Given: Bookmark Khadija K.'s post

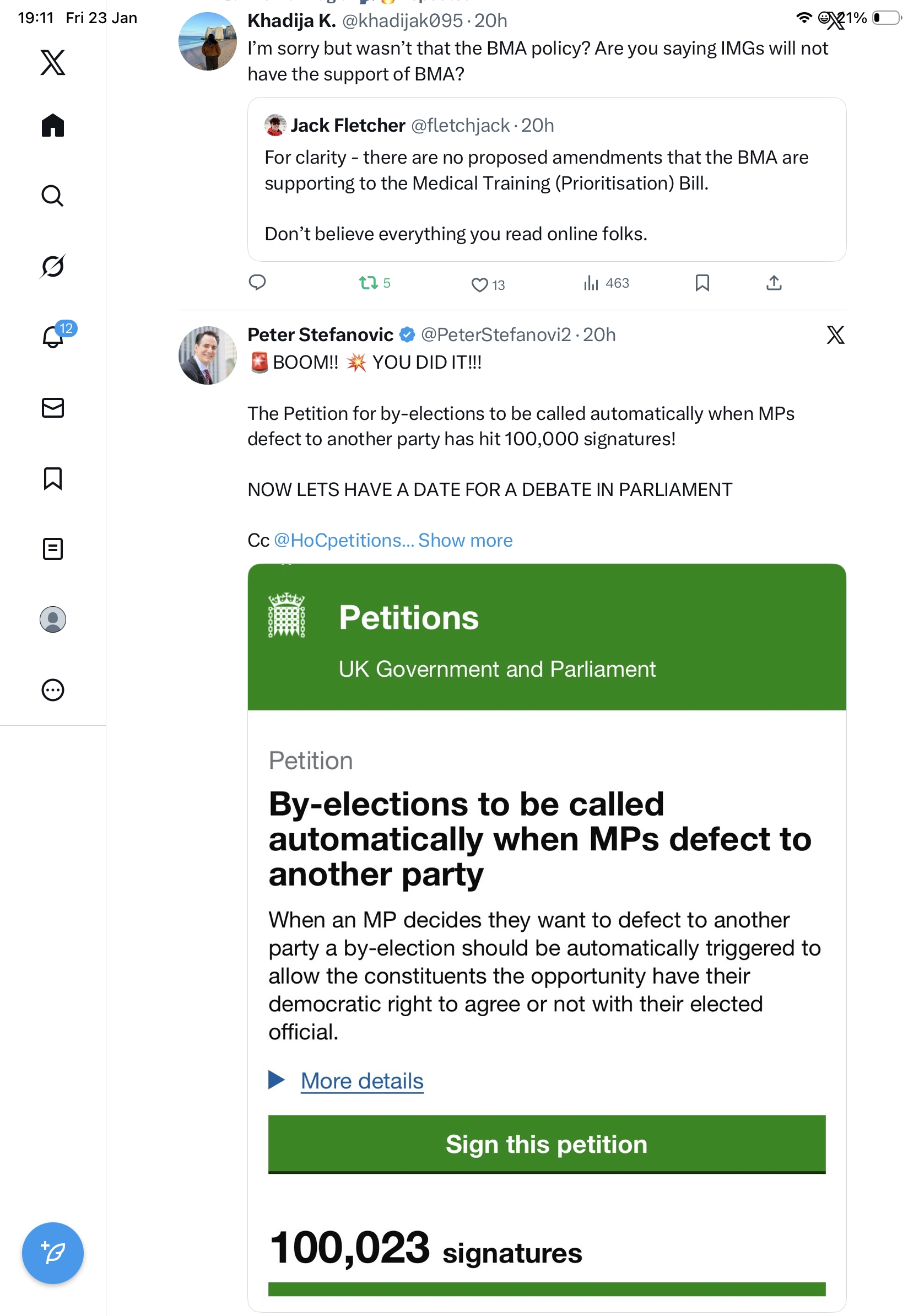Looking at the screenshot, I should pos(702,283).
